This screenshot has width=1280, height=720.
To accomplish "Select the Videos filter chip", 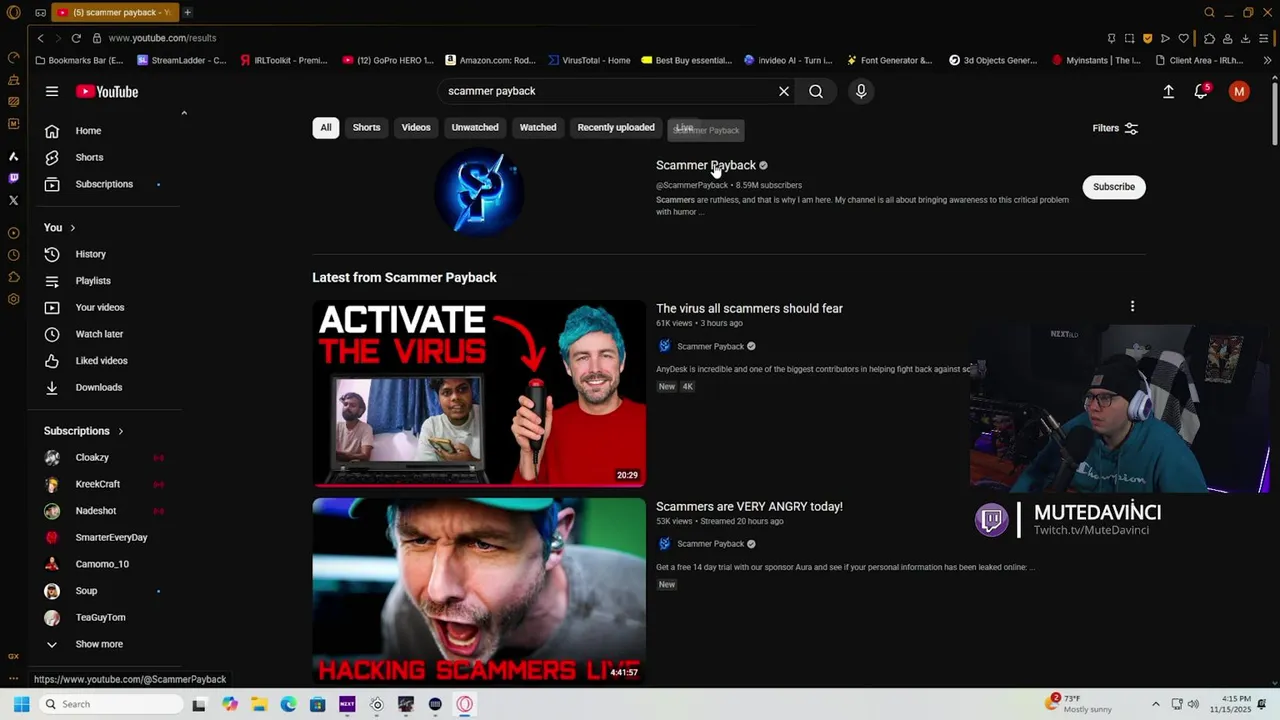I will [416, 127].
